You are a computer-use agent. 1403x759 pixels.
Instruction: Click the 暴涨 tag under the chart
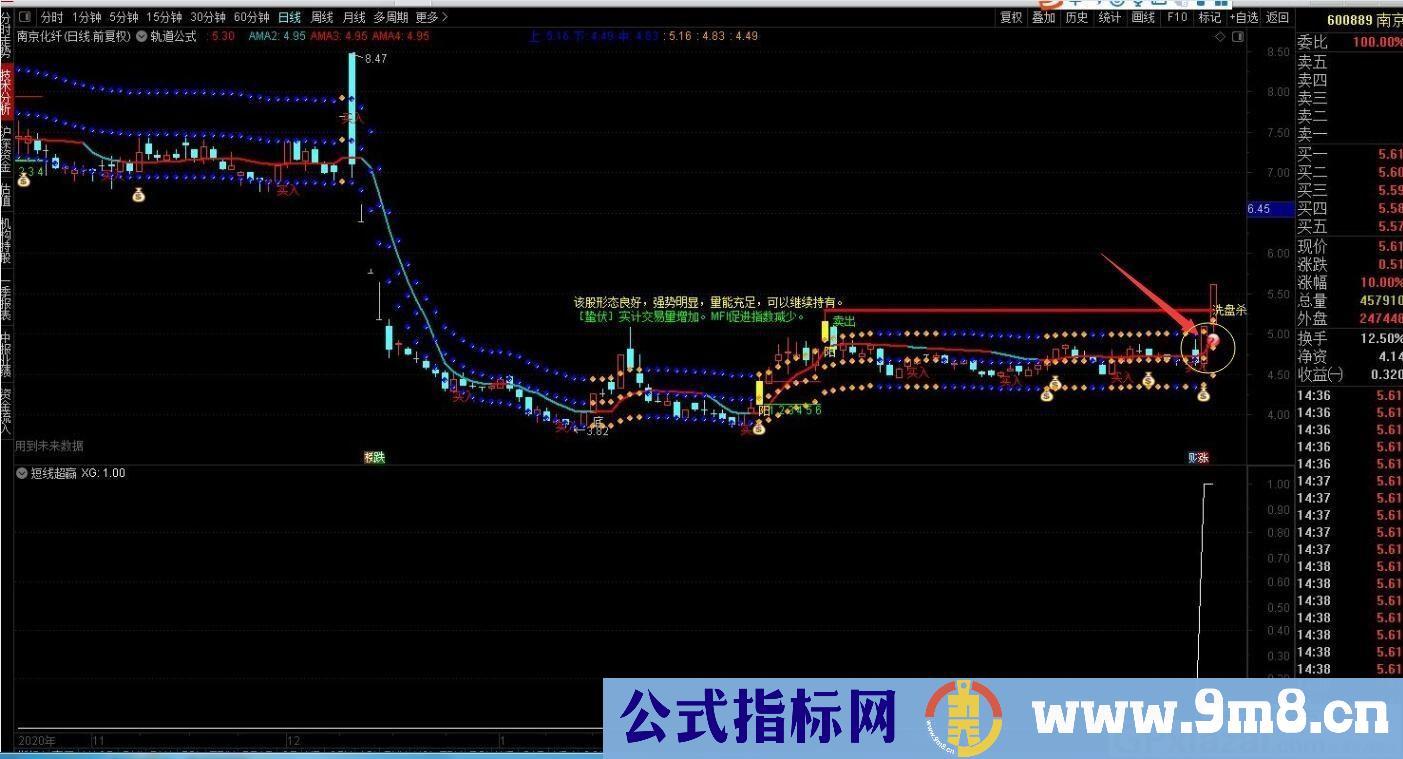tap(1198, 457)
